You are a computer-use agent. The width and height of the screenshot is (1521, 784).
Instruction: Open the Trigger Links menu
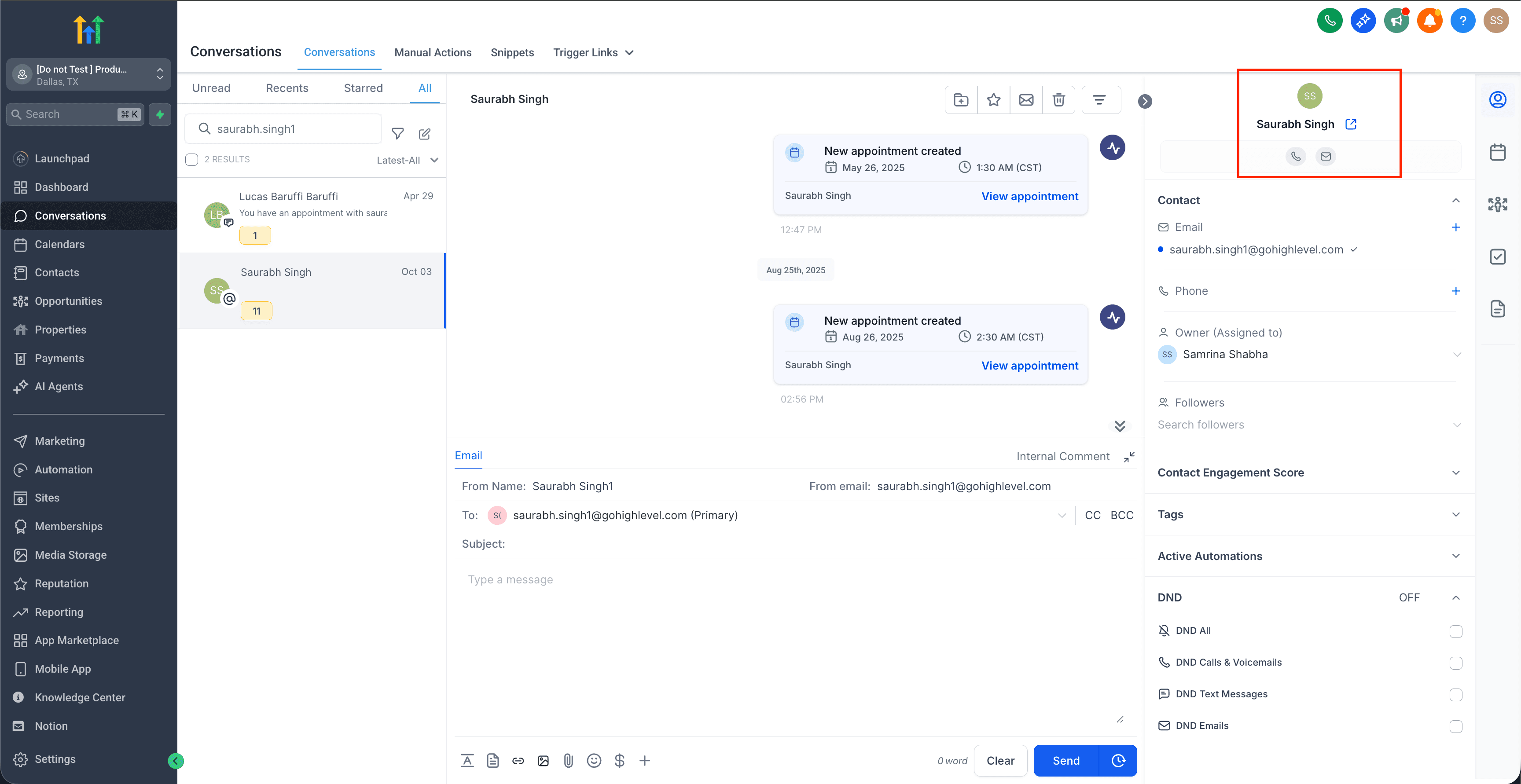click(593, 52)
